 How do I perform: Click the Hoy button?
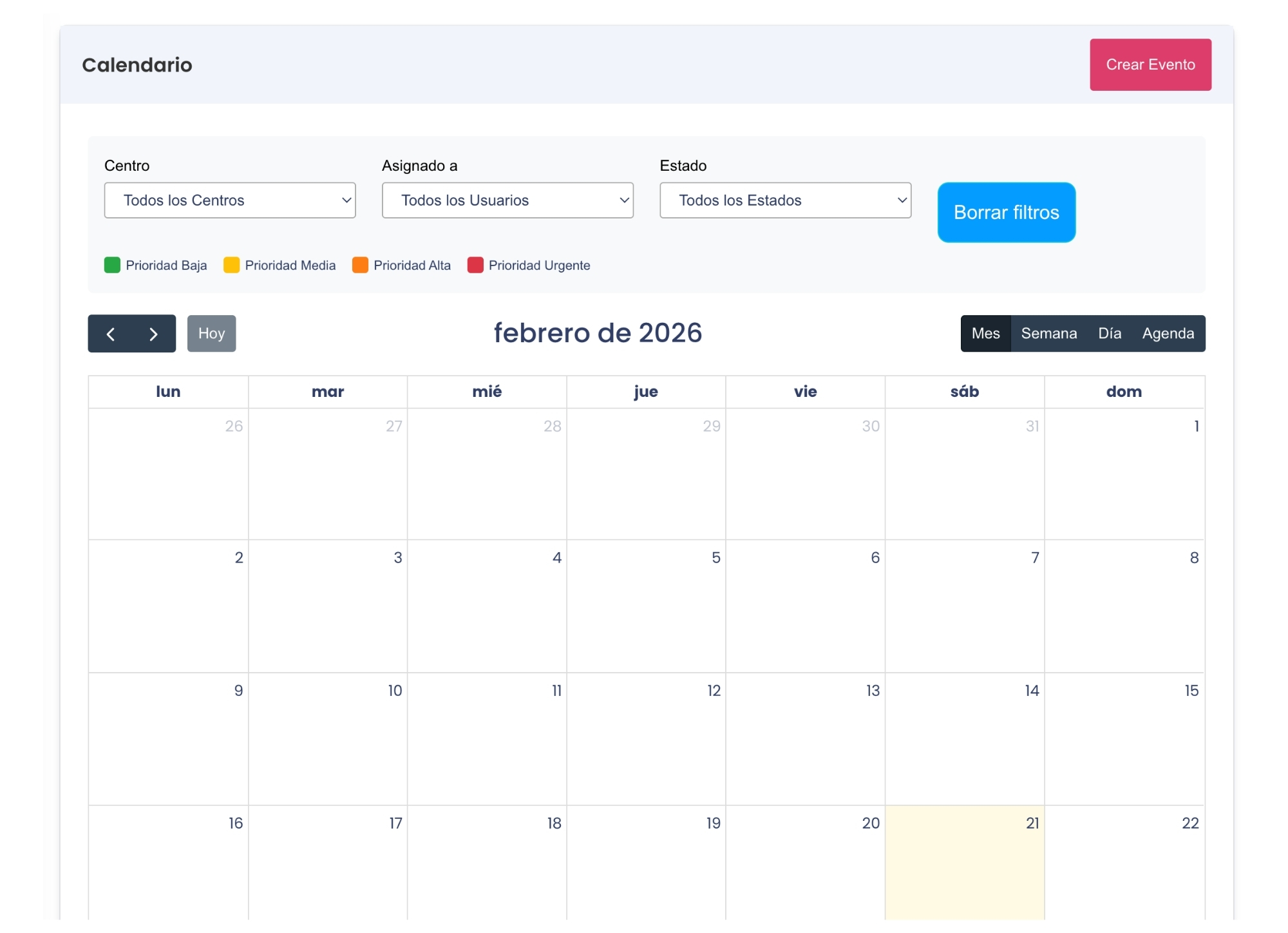coord(211,334)
